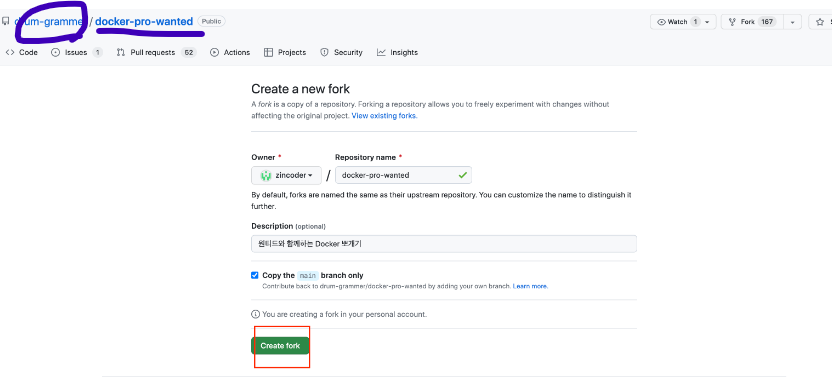
Task: Open the Learn more link
Action: point(530,286)
